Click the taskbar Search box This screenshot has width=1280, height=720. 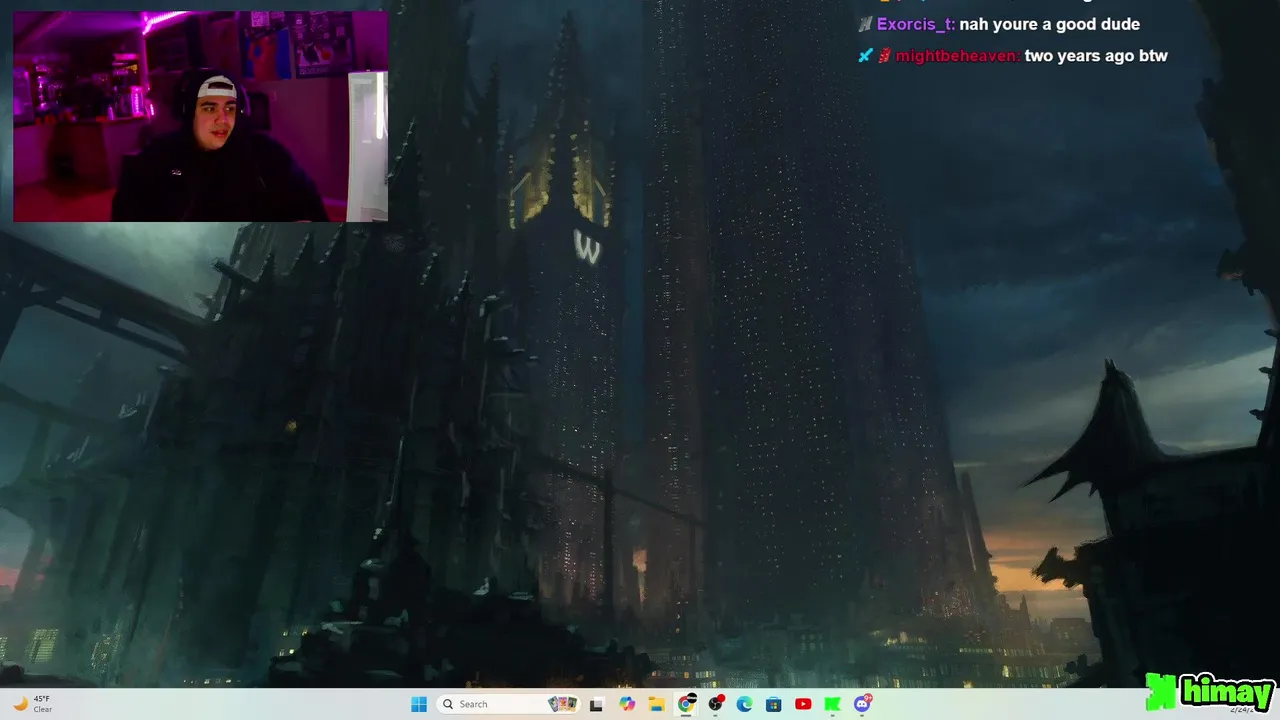tap(510, 704)
